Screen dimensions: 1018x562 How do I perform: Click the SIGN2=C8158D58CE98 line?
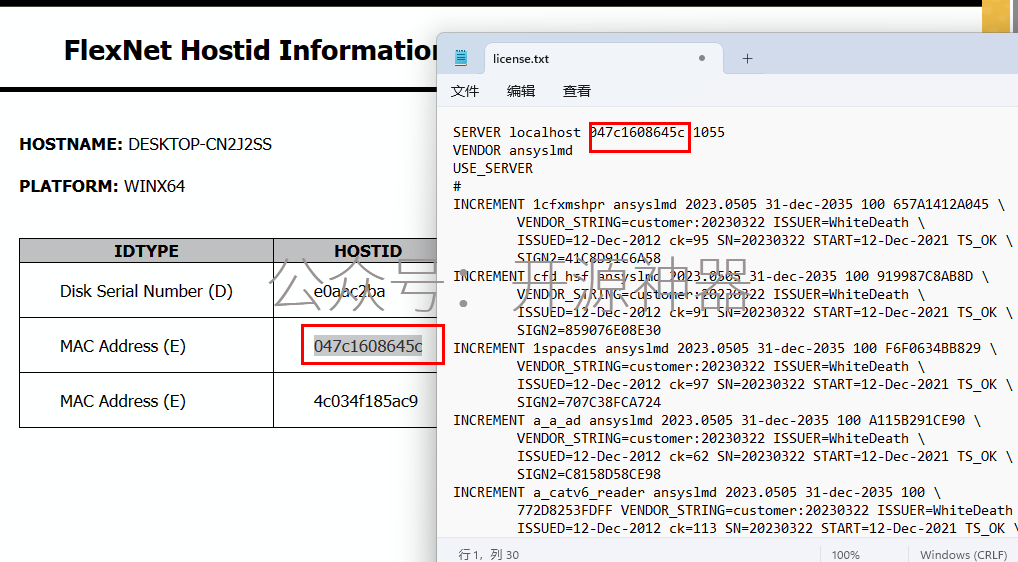[589, 474]
